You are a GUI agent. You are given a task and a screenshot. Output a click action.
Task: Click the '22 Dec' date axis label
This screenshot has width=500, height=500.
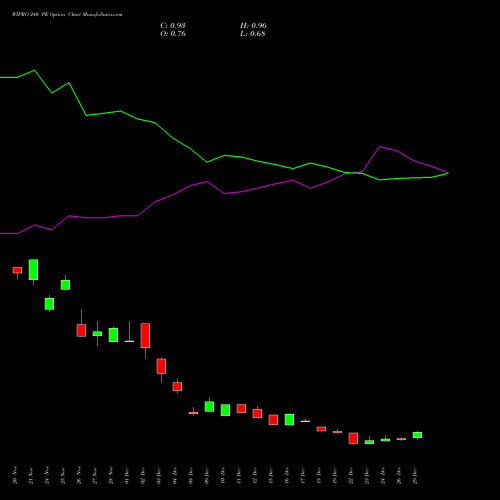click(351, 475)
